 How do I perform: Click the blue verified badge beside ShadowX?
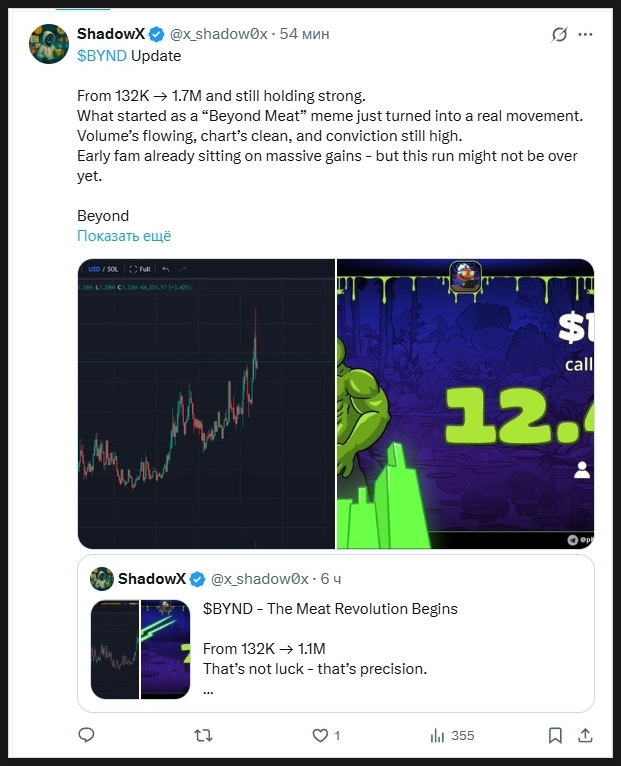pos(157,35)
